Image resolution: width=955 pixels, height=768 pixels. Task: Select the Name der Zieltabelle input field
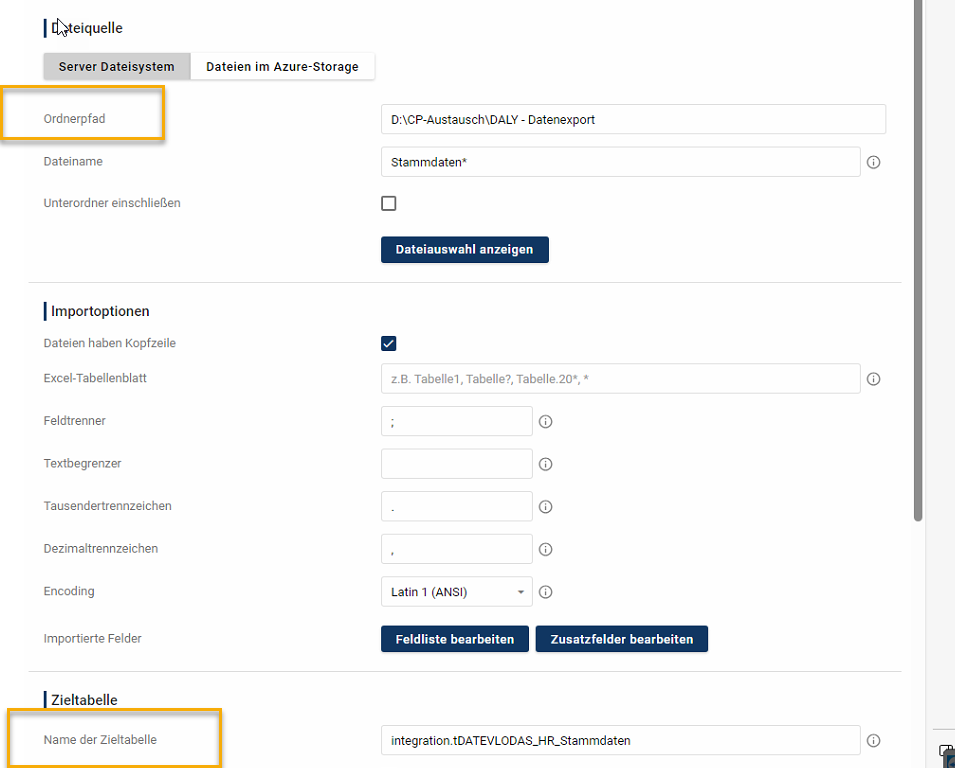point(620,740)
